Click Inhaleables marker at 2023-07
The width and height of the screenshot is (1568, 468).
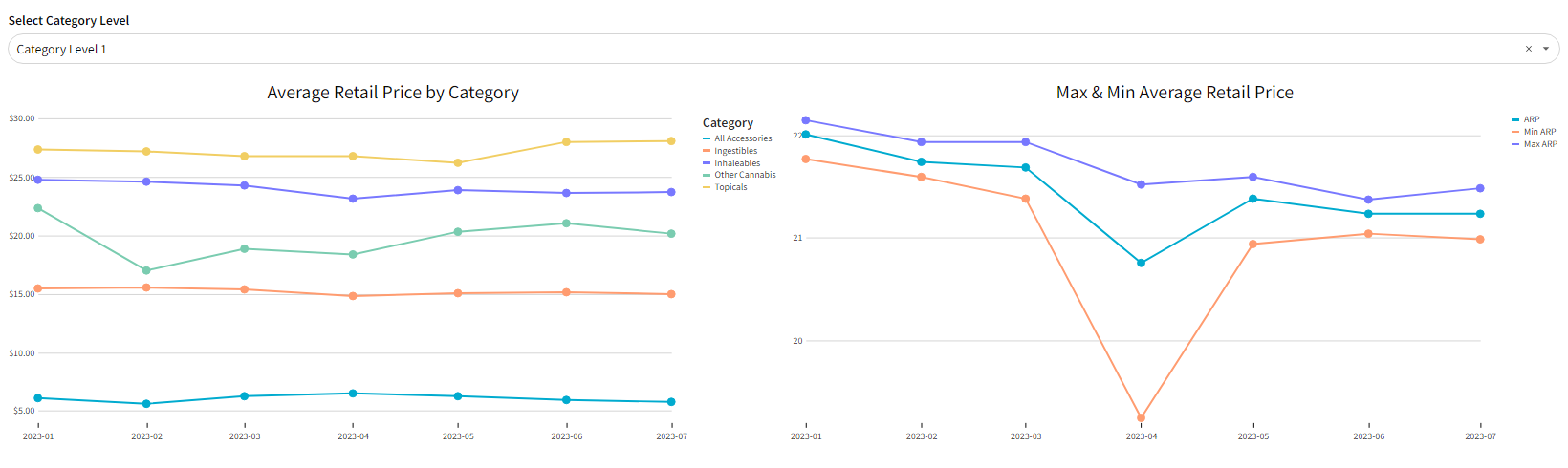671,192
